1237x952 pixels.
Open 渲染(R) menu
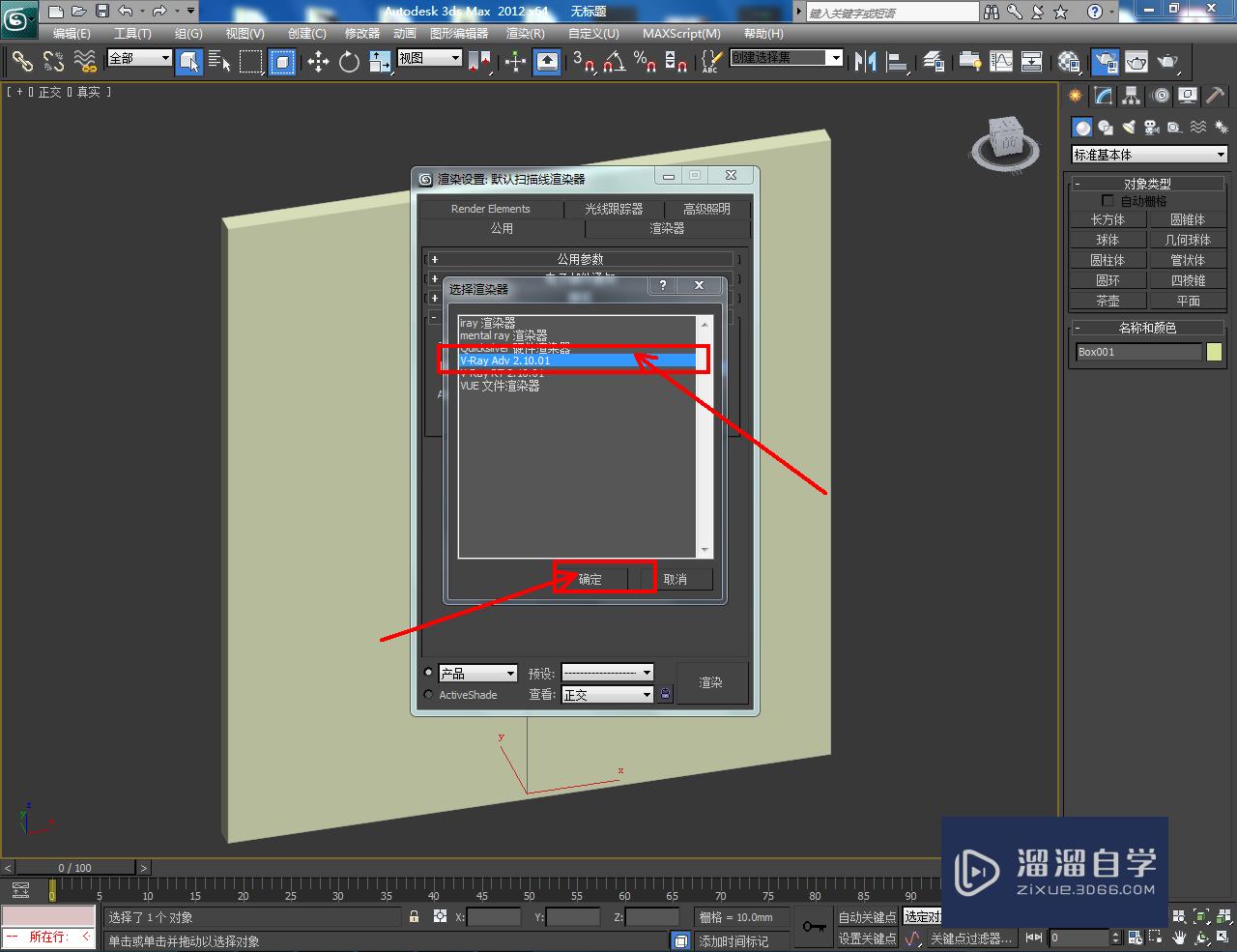tap(525, 33)
